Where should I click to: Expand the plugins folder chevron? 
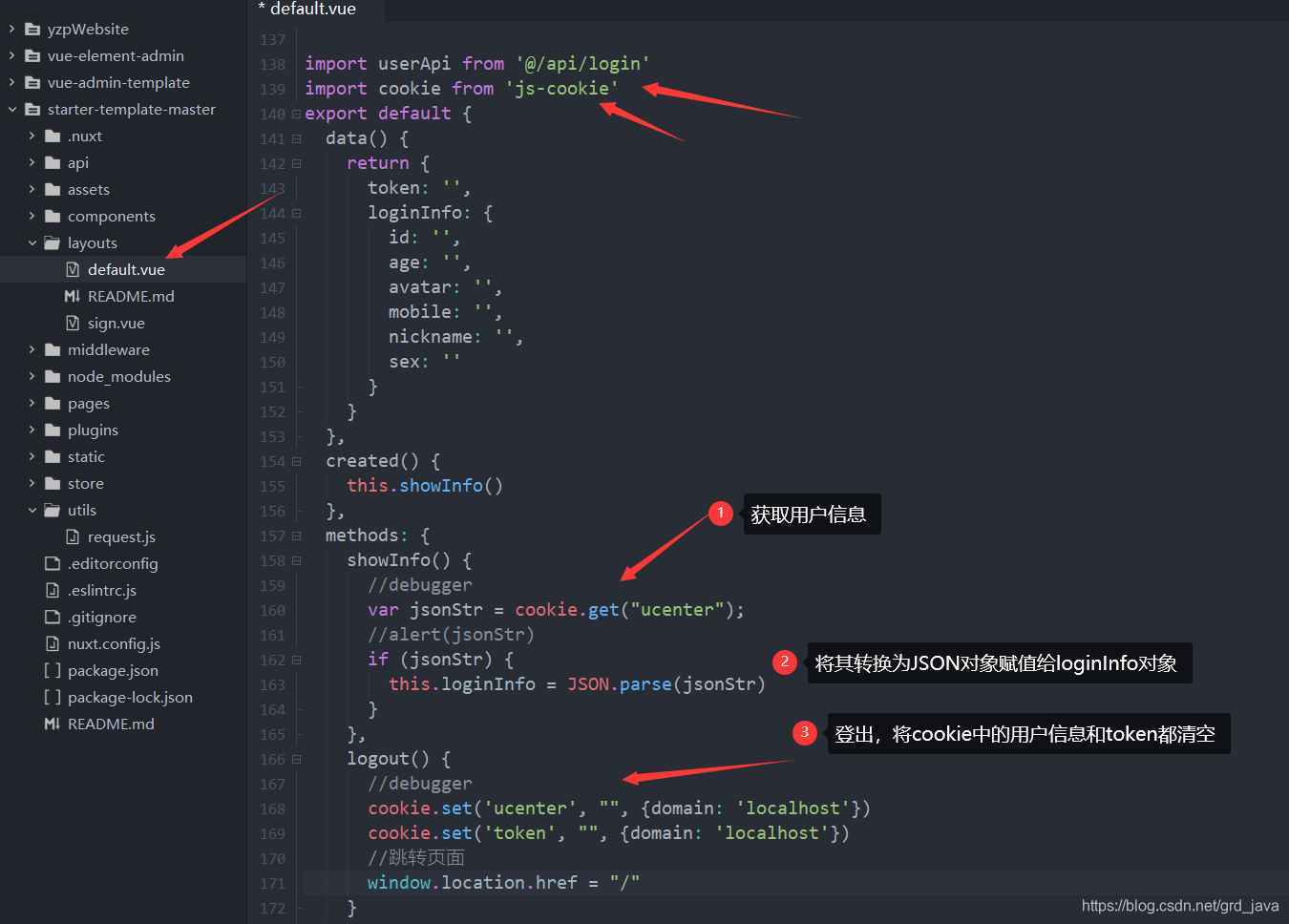[32, 430]
